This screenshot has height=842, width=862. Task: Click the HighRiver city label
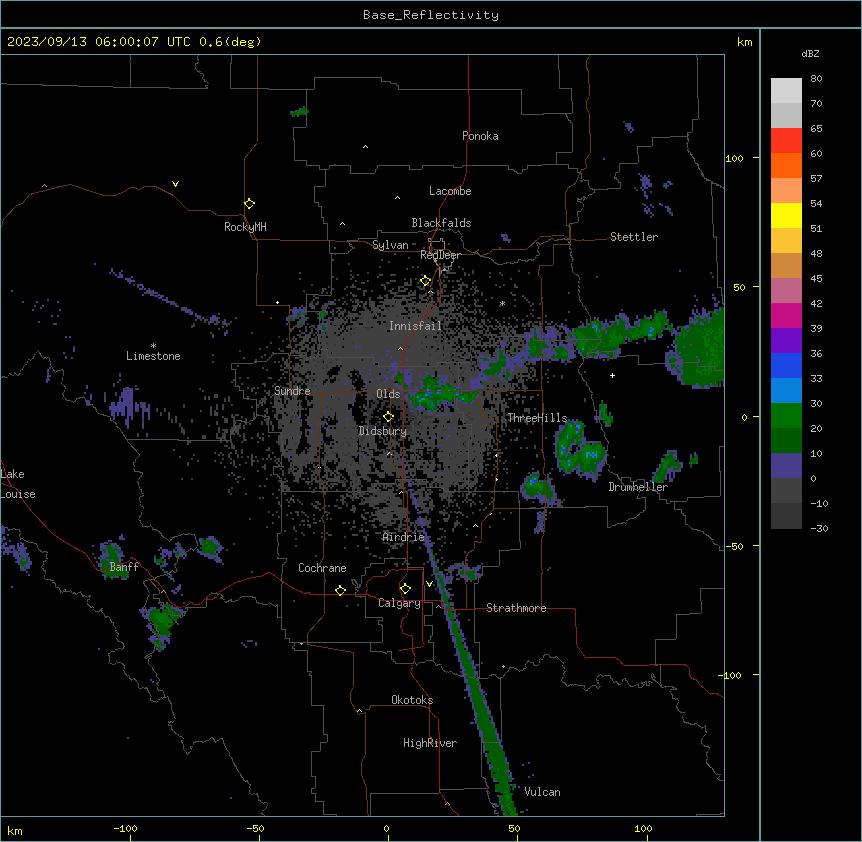pyautogui.click(x=430, y=743)
